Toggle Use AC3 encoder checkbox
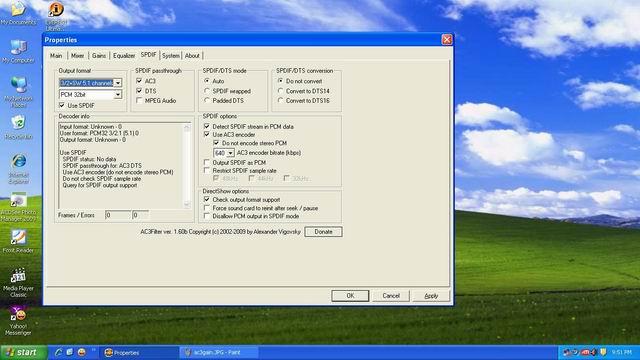This screenshot has height=360, width=640. point(207,134)
